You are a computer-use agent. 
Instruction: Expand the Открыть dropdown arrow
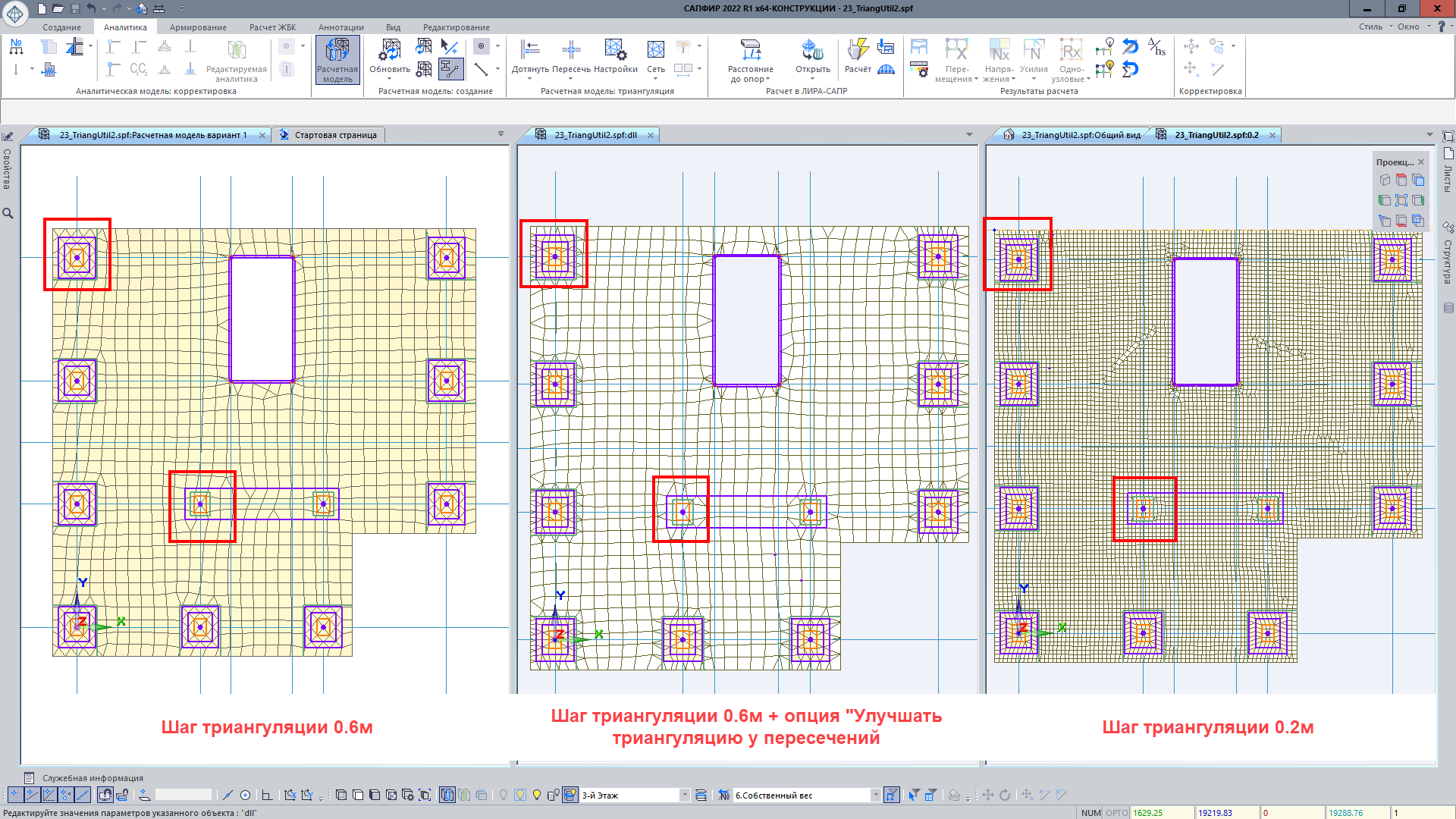pos(812,79)
